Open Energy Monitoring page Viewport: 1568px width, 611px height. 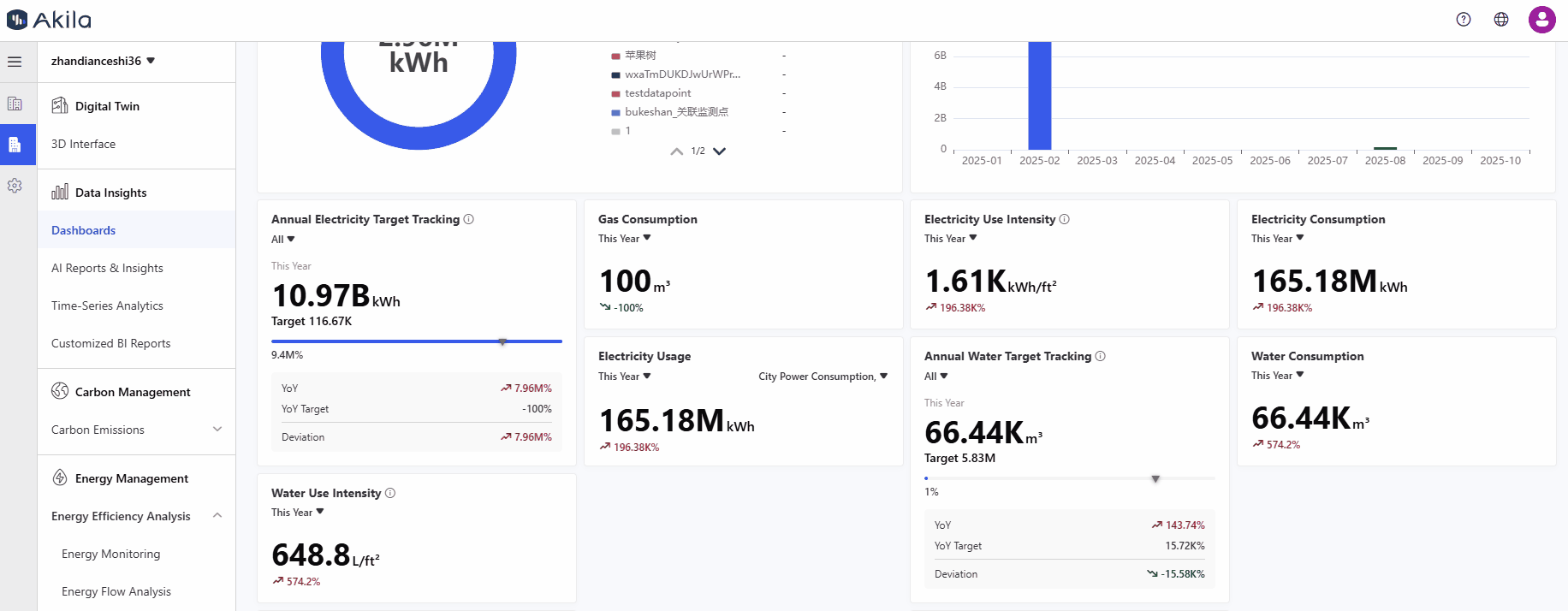click(x=110, y=554)
